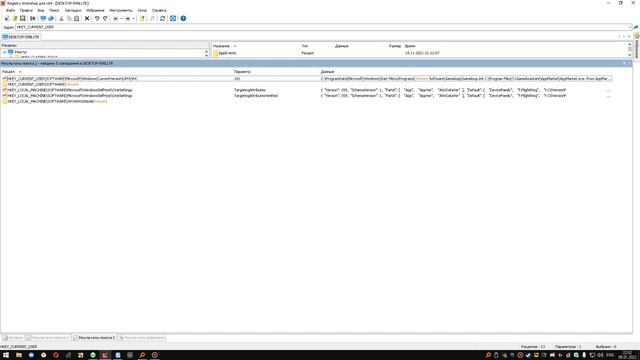Click the Copy icon in toolbar

(69, 18)
